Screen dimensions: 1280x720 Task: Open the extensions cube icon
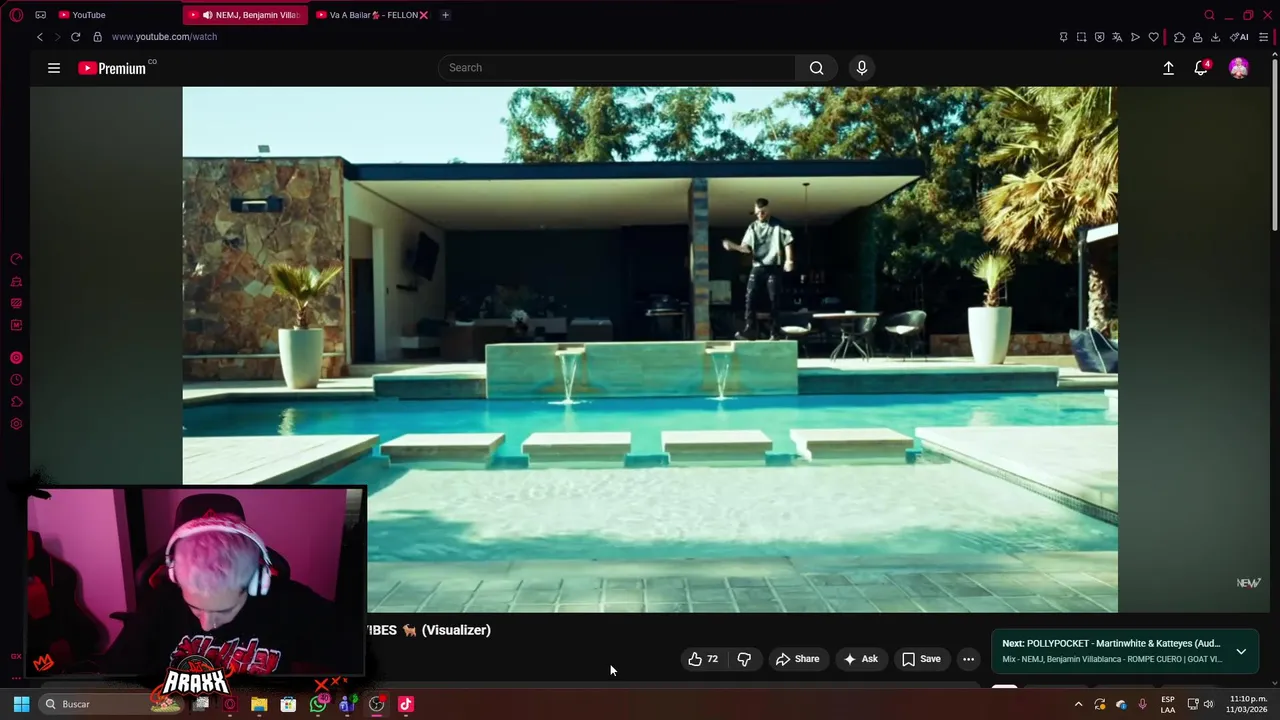(x=1179, y=37)
